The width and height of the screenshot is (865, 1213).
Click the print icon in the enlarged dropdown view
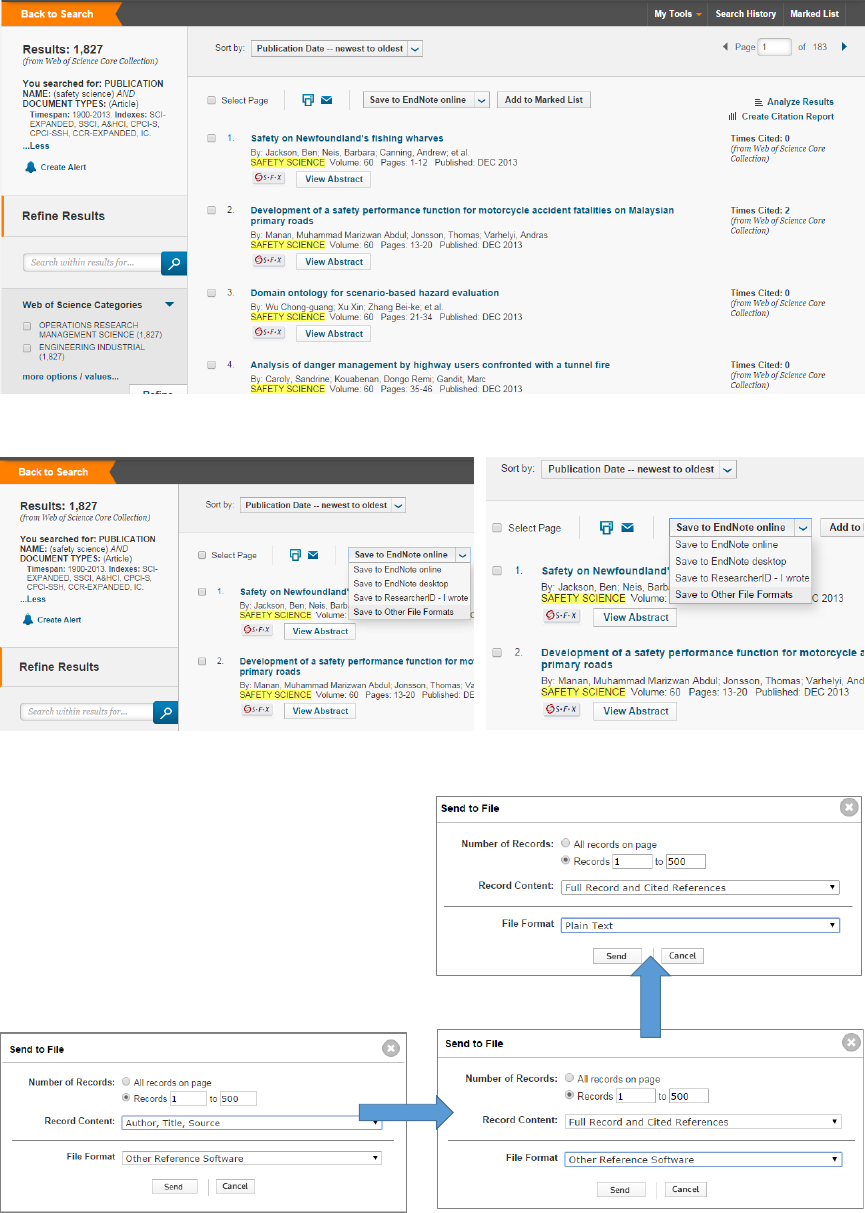[x=606, y=527]
